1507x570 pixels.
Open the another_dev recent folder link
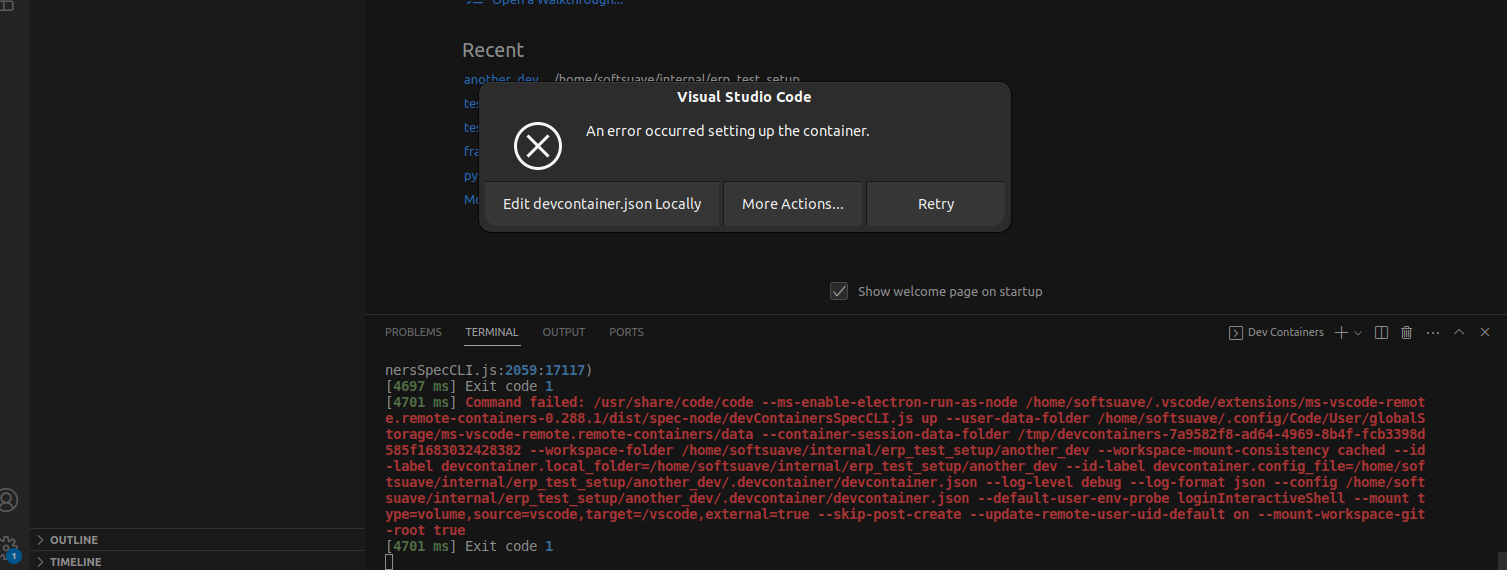(x=501, y=79)
